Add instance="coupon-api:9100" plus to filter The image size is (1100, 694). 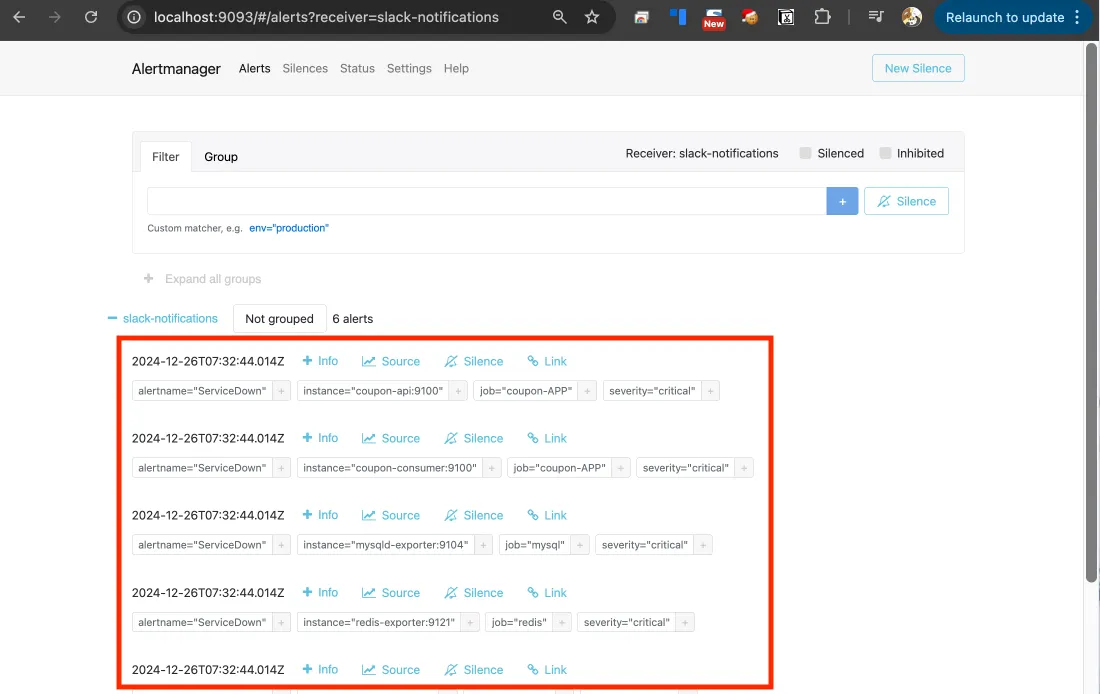click(458, 391)
